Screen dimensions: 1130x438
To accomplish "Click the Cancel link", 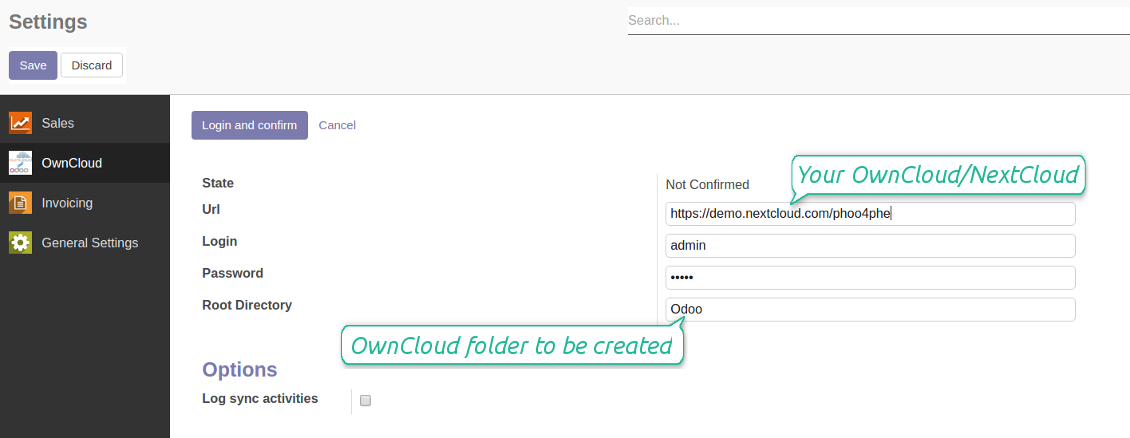I will [337, 125].
